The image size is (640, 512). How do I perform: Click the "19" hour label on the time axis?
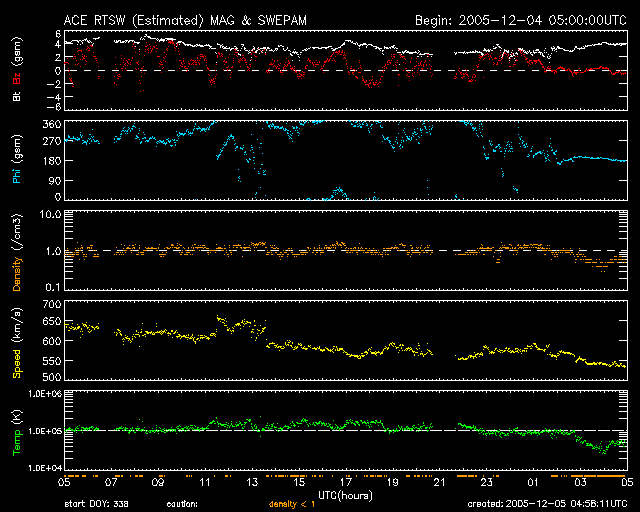pyautogui.click(x=393, y=483)
